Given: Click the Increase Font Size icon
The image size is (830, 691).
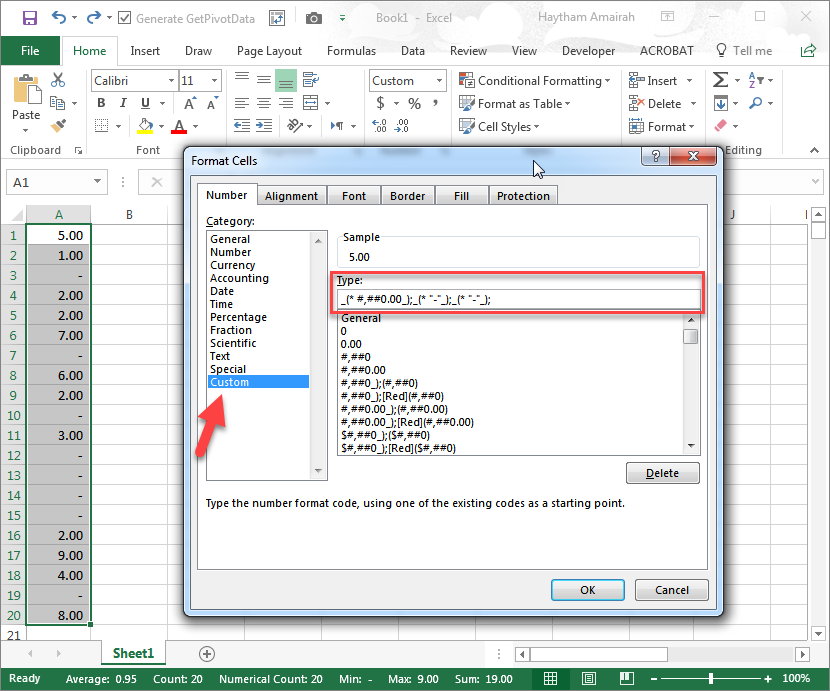Looking at the screenshot, I should 190,103.
